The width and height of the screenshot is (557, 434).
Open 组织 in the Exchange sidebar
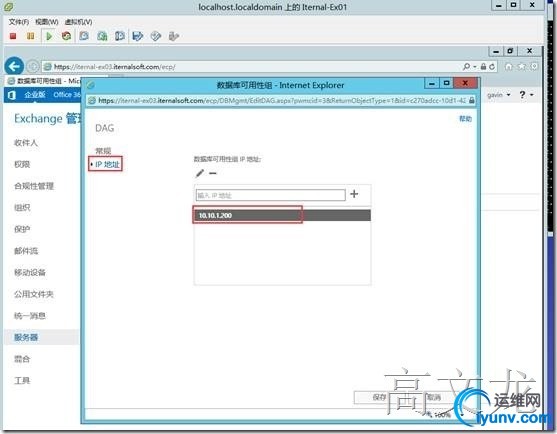(22, 207)
